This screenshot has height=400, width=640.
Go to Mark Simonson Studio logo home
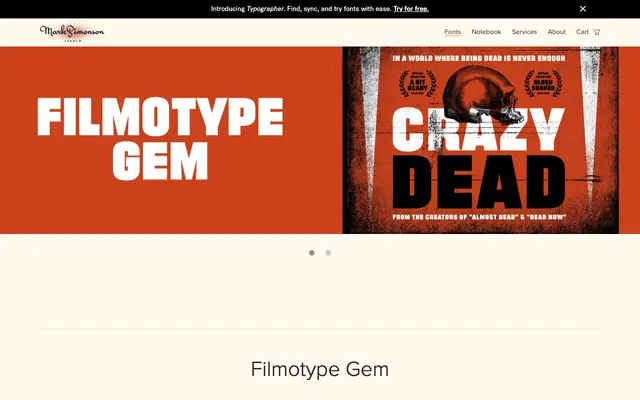coord(72,32)
